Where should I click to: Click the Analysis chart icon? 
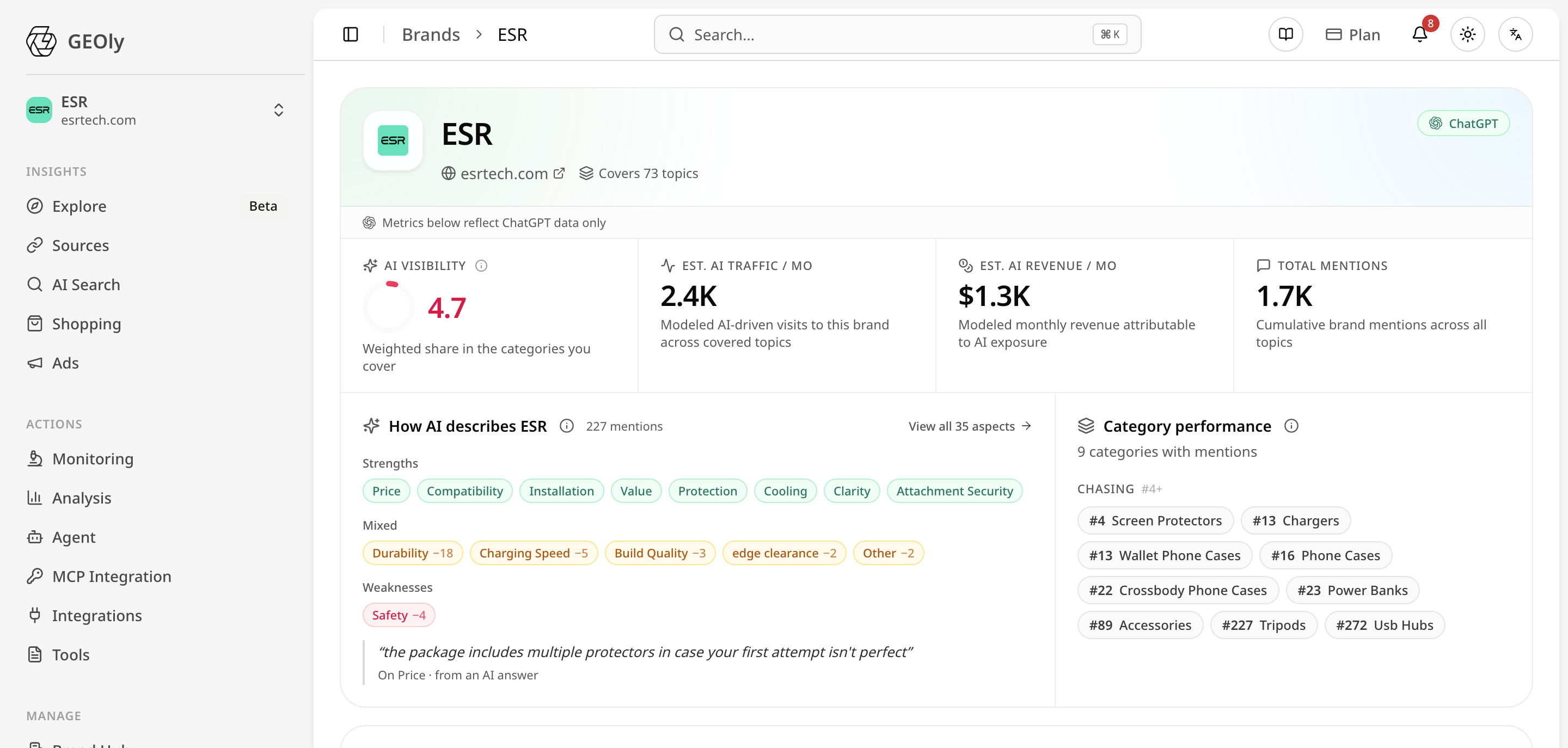(35, 497)
